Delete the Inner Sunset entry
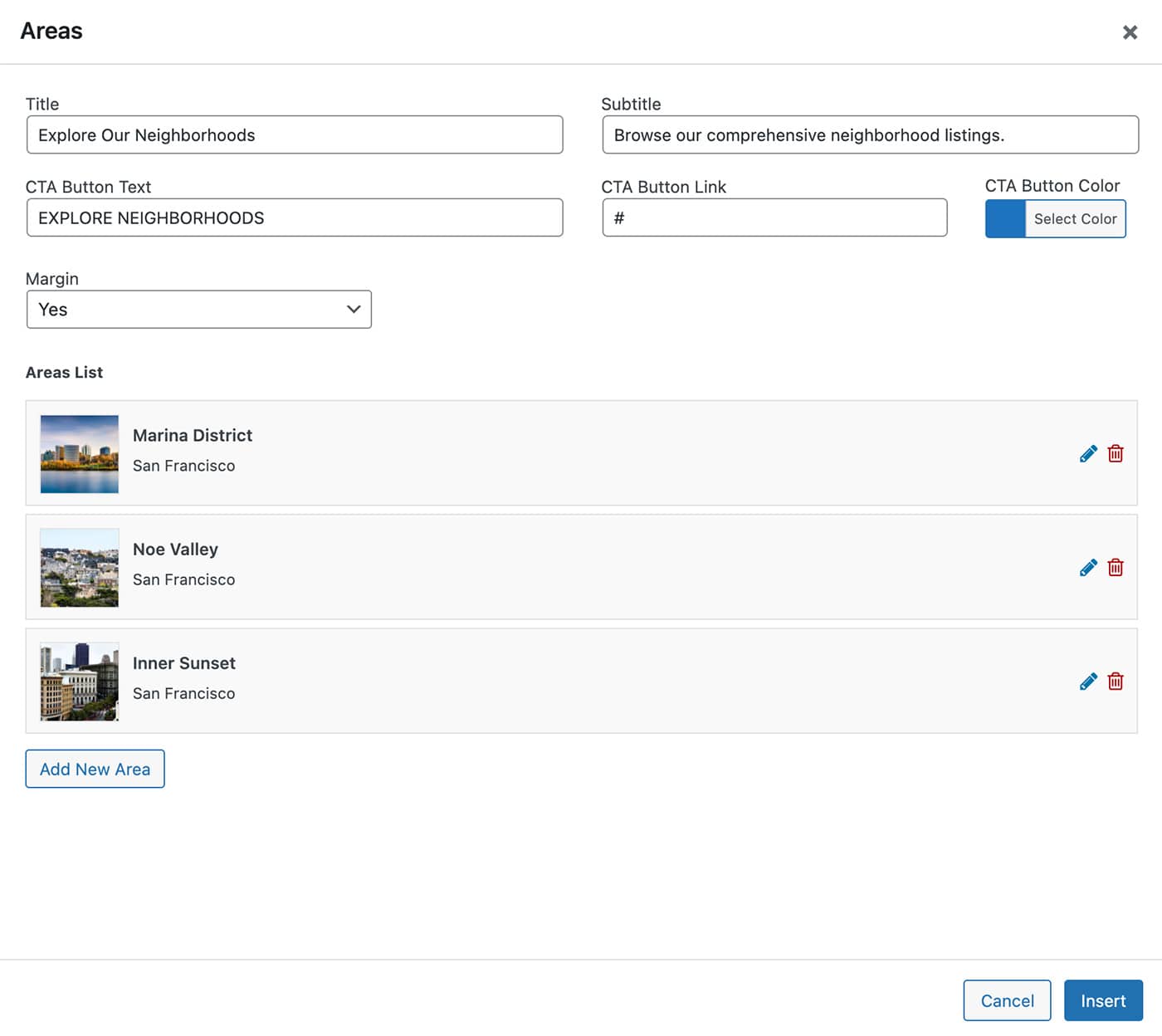Screen dimensions: 1162x1036 (x=1116, y=681)
